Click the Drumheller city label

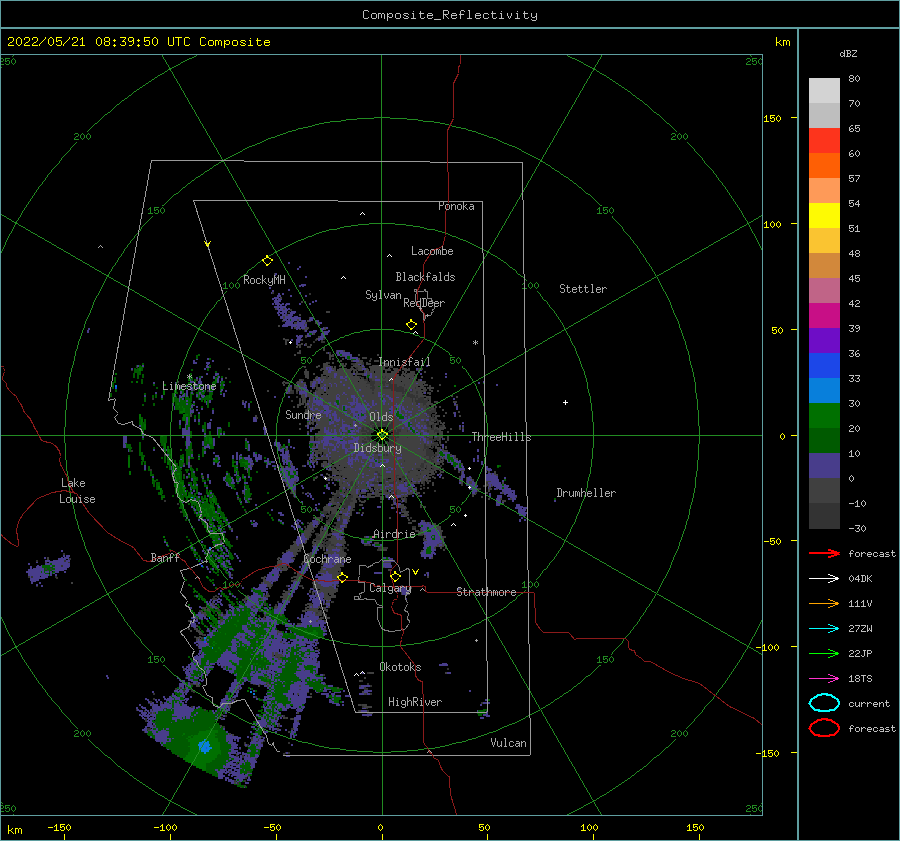[586, 493]
